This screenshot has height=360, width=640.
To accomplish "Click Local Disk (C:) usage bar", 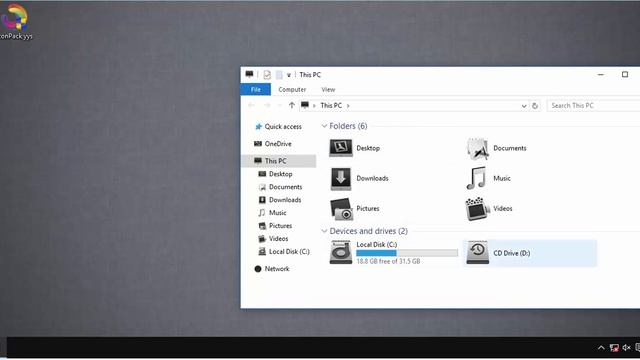I will pyautogui.click(x=407, y=253).
